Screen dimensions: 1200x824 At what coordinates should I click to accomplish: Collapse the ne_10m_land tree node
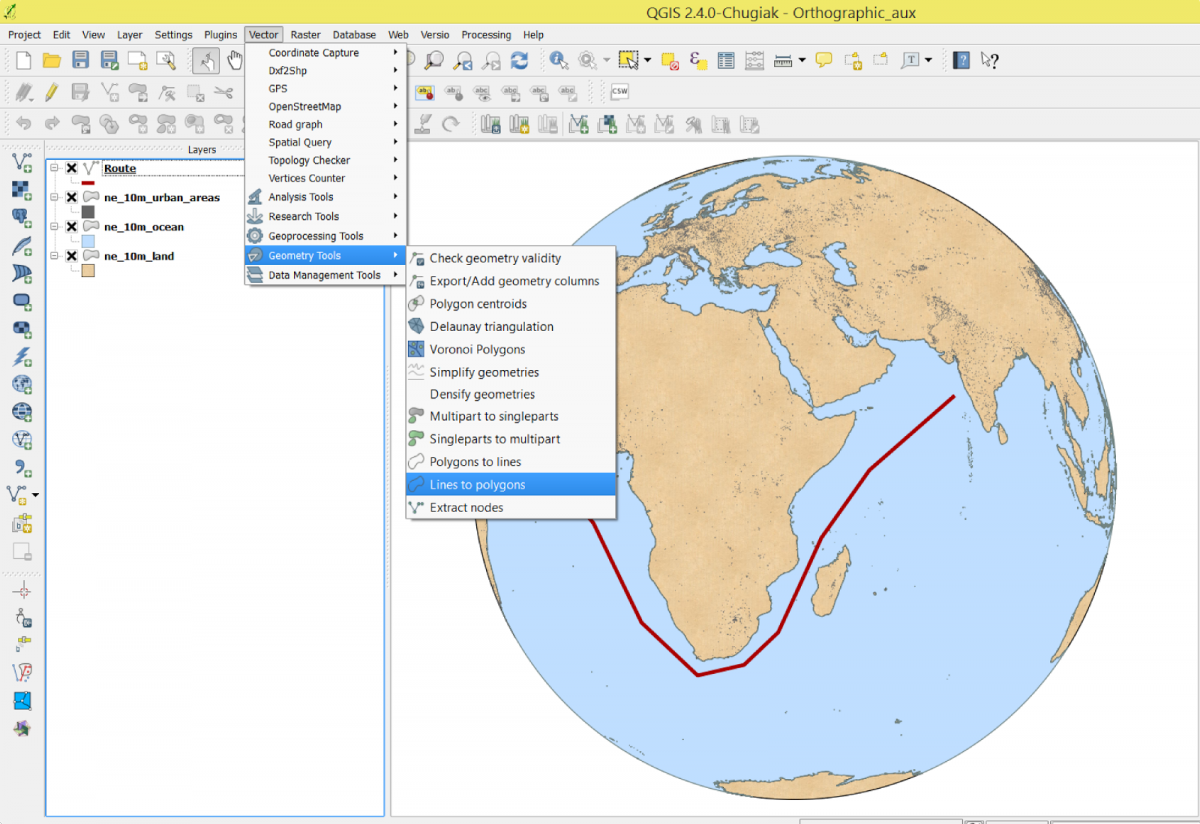click(55, 256)
